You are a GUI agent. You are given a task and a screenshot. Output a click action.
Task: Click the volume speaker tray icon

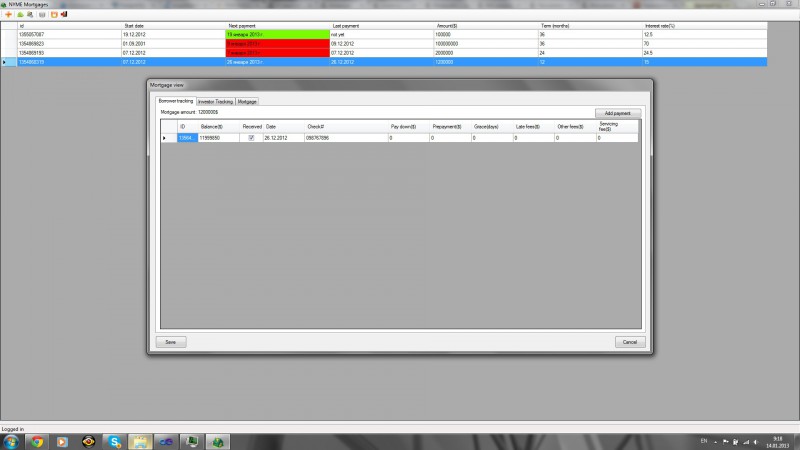point(756,442)
